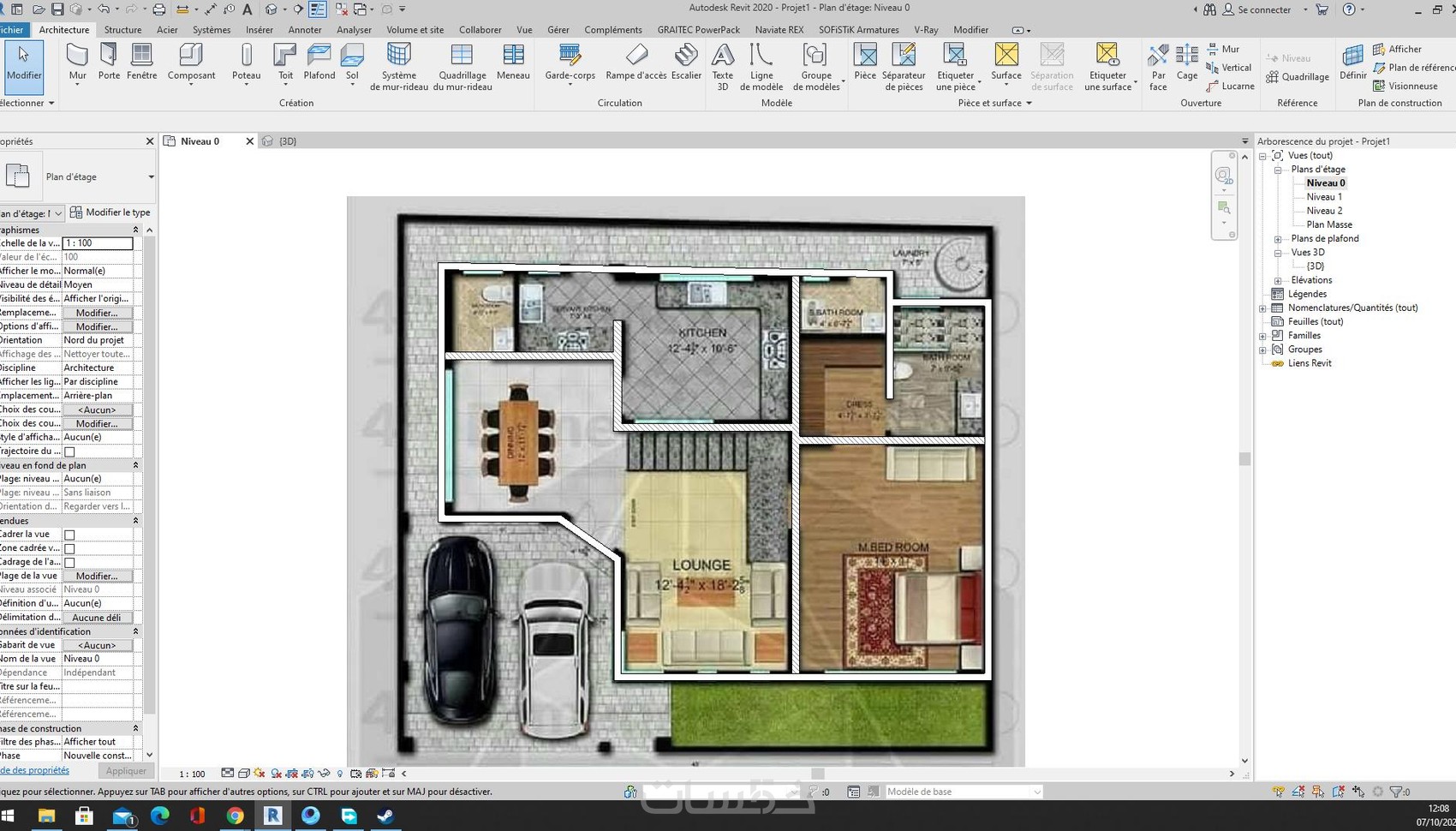
Task: Open the Insérer ribbon tab
Action: coord(260,30)
